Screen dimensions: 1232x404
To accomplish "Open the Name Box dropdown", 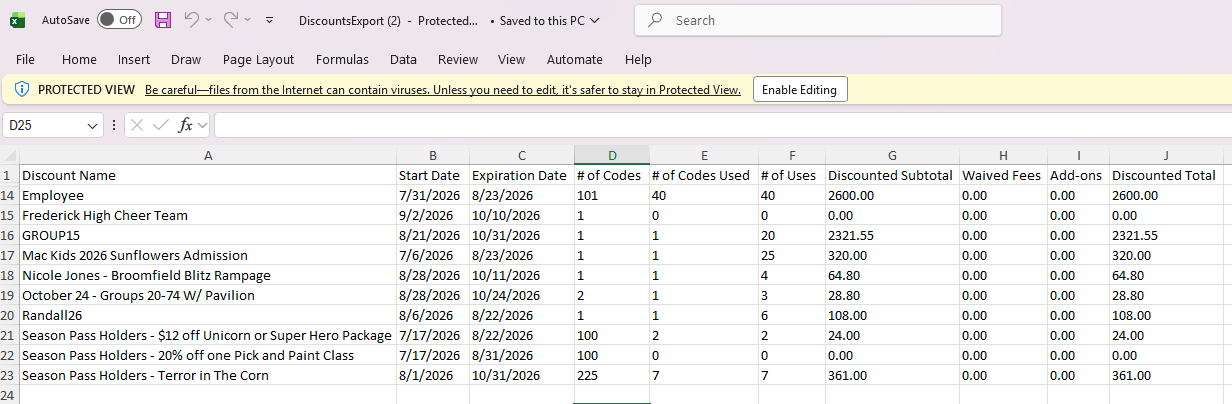I will 93,125.
